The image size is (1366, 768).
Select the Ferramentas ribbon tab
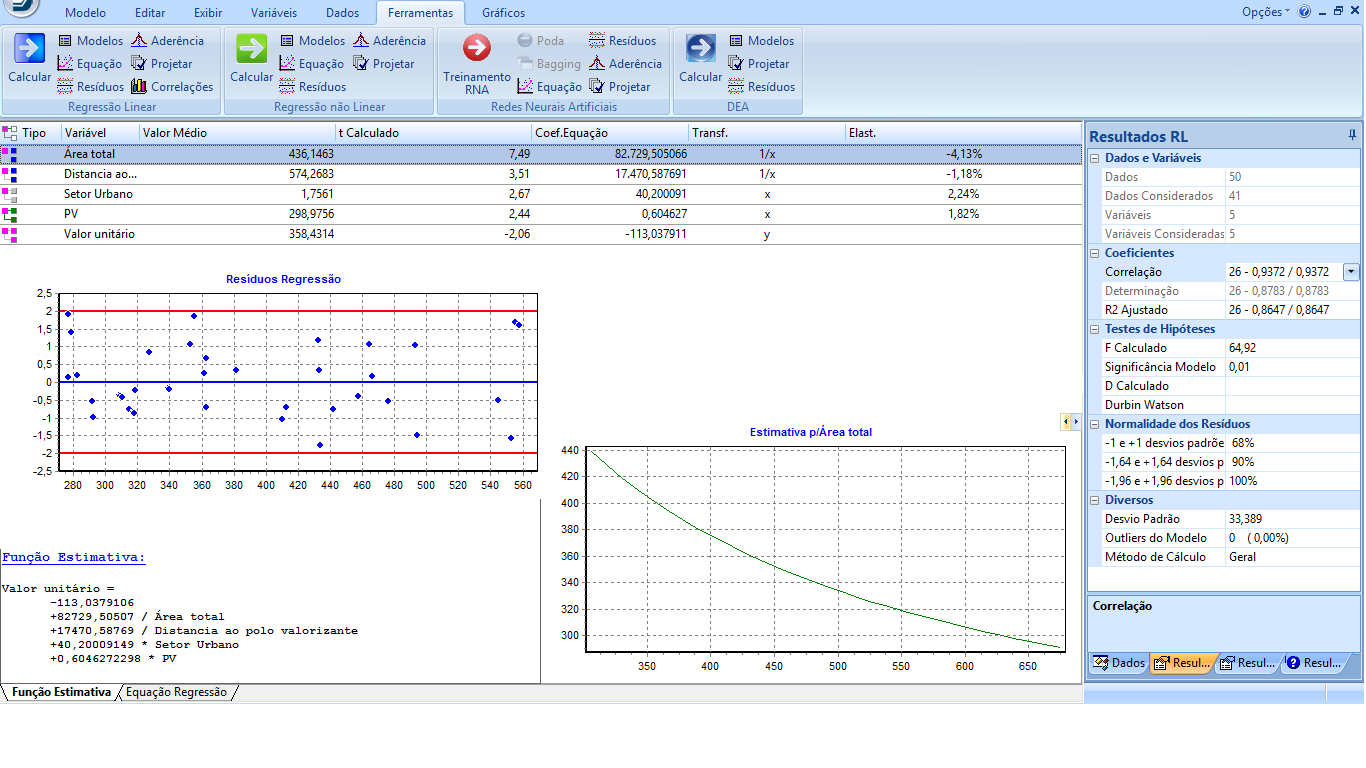[420, 13]
